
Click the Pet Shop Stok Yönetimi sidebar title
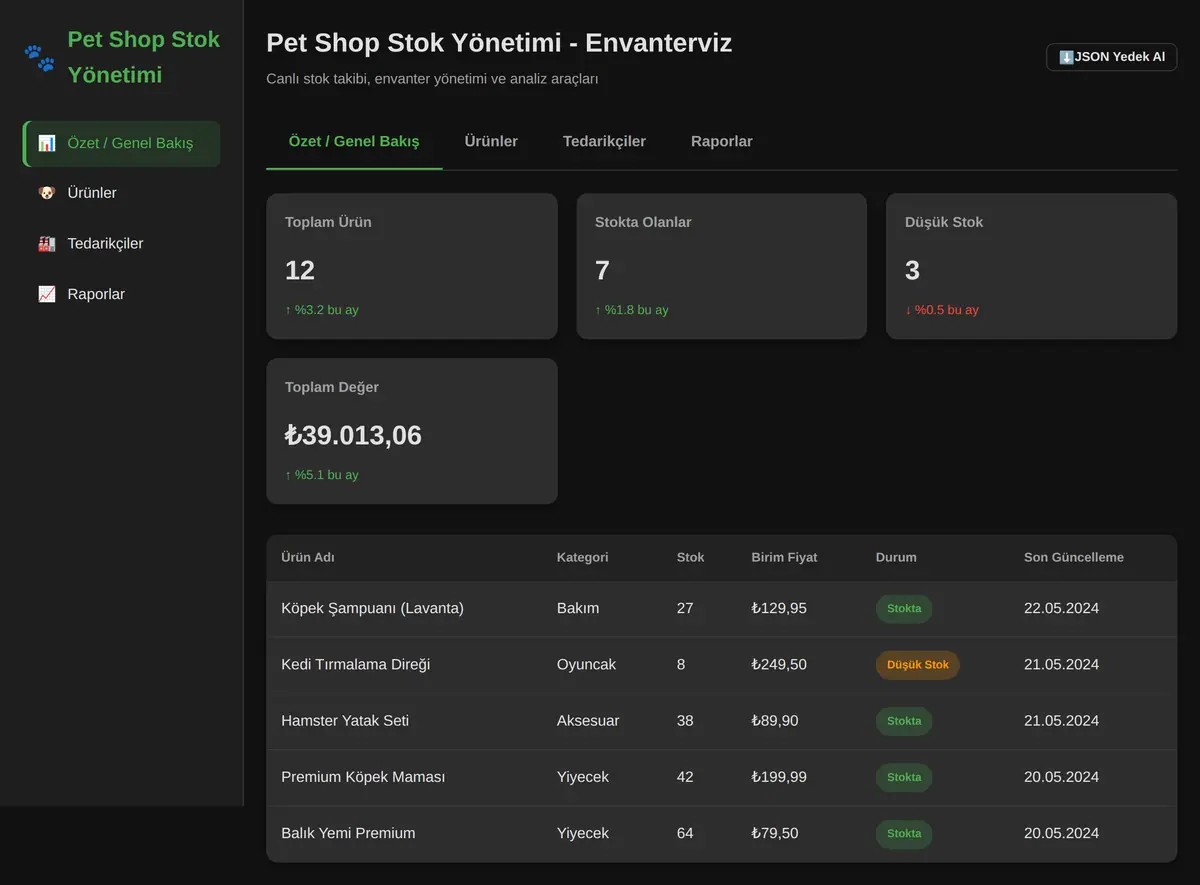[143, 57]
